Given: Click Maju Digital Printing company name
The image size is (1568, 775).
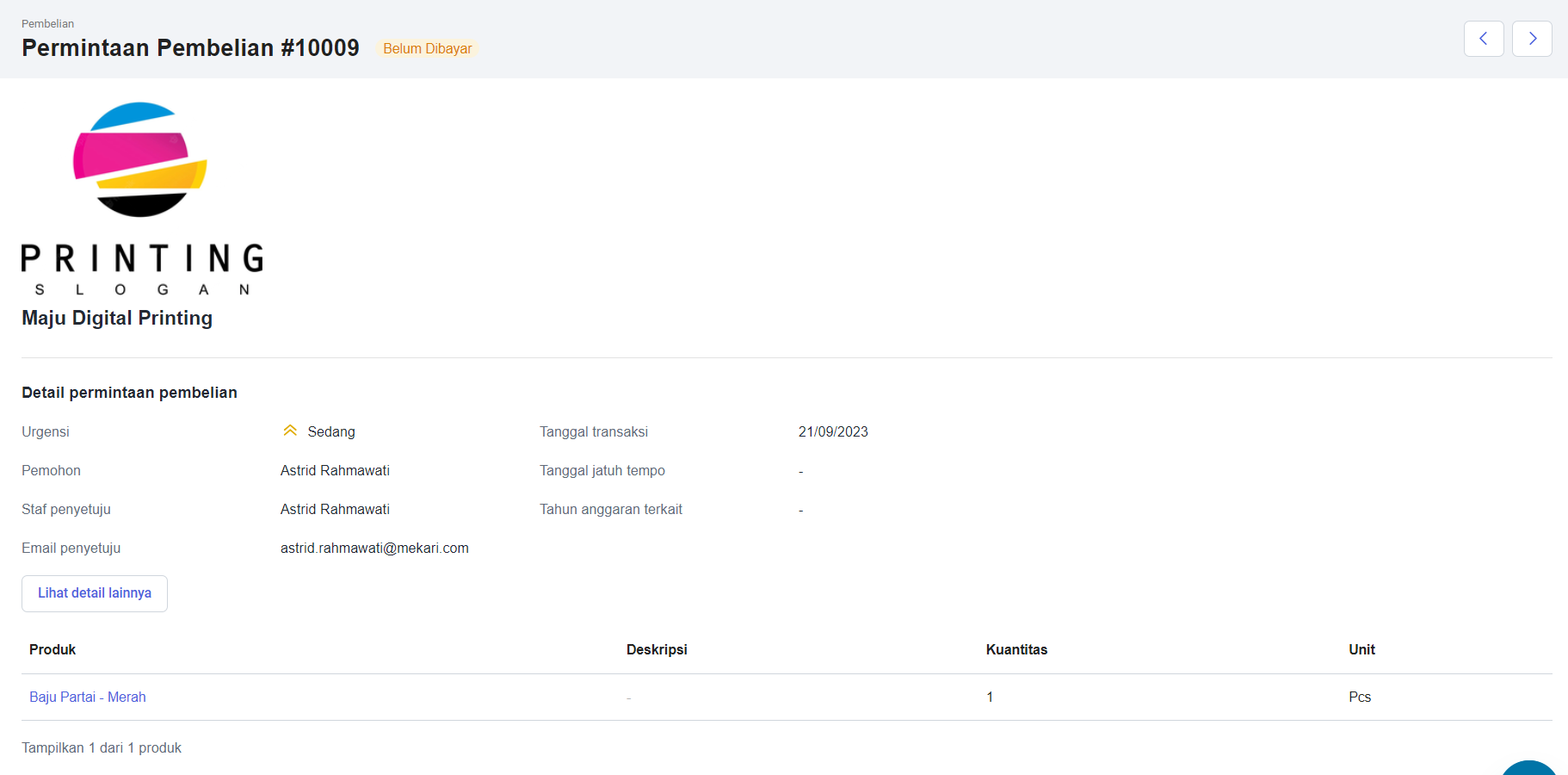Looking at the screenshot, I should point(117,318).
